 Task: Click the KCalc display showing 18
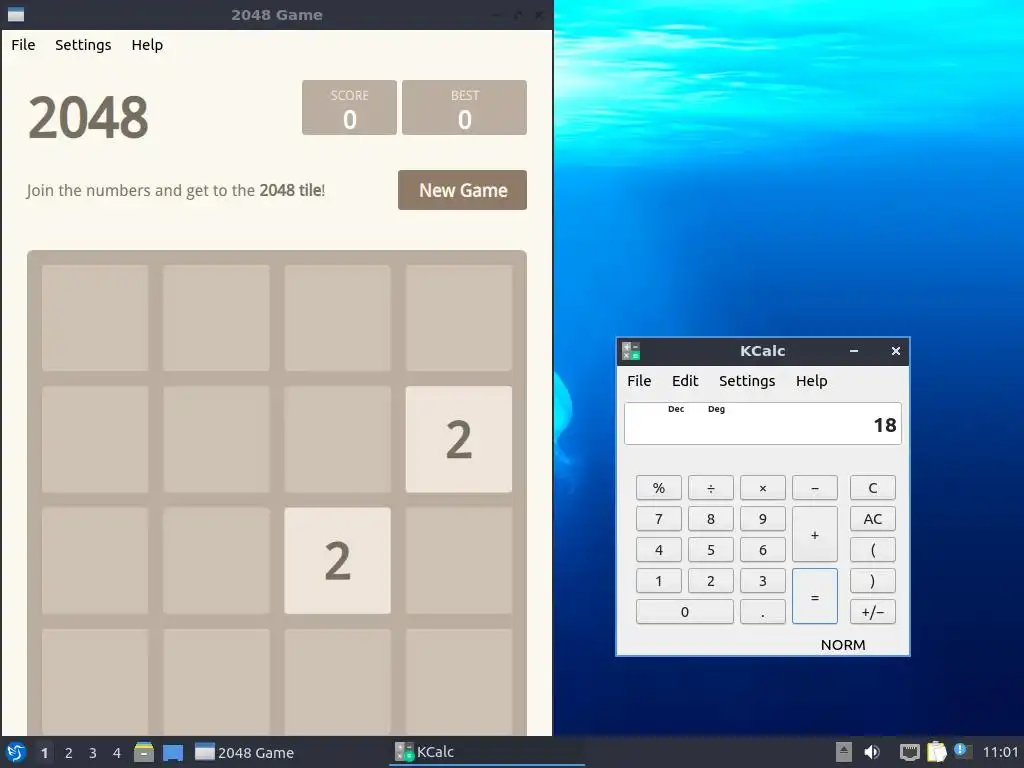click(763, 424)
